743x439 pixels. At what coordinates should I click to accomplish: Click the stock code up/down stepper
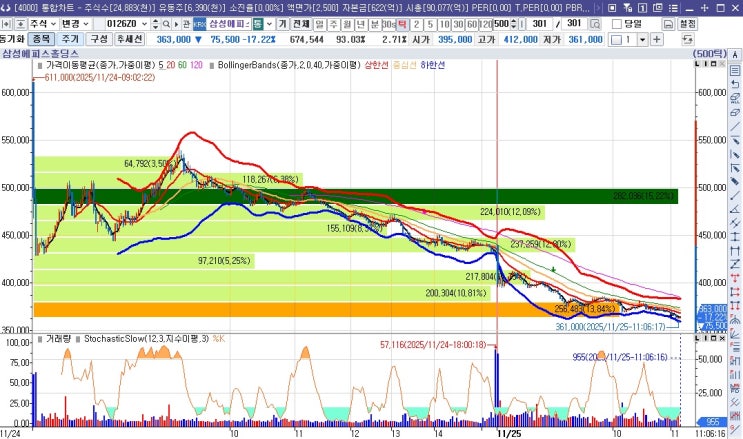(x=155, y=24)
